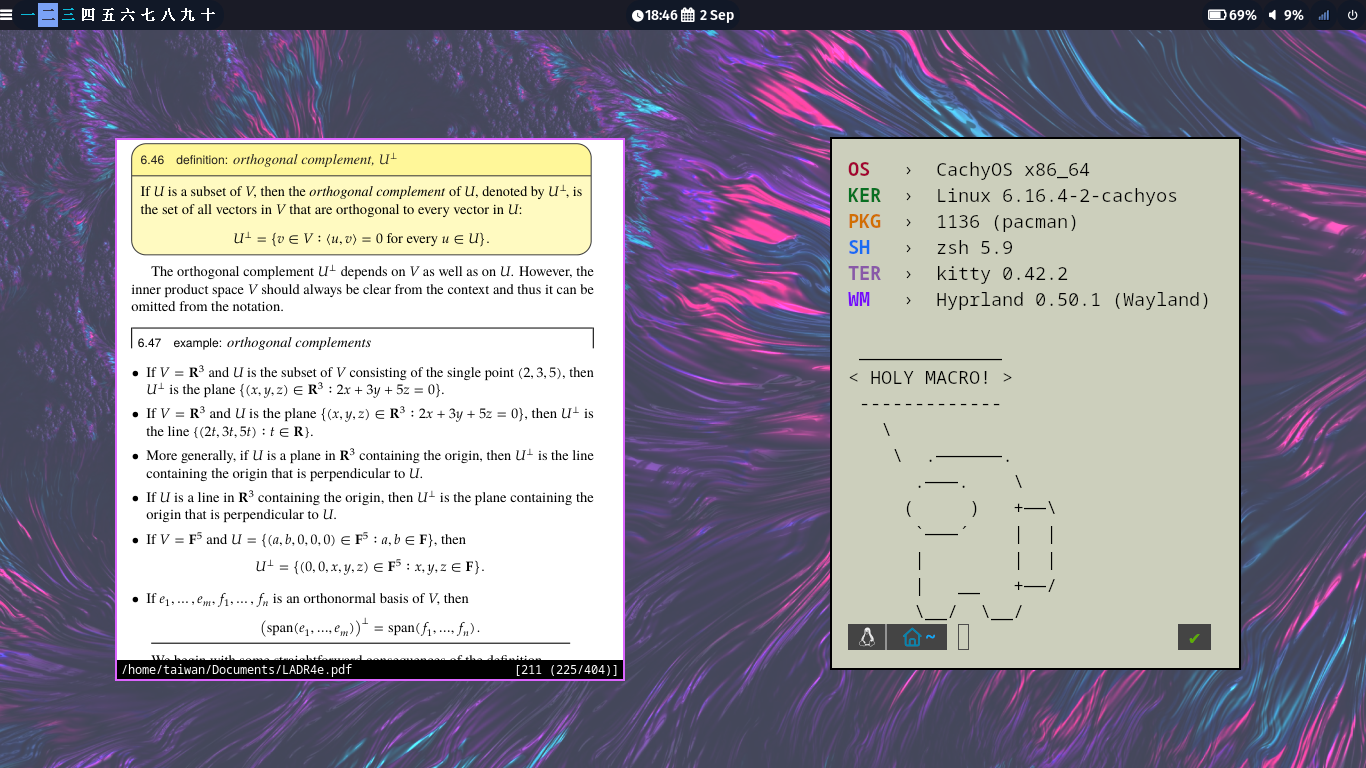Viewport: 1366px width, 768px height.
Task: Click the PDF path '/home/taiwan/Documents/LADR4e.pdf'
Action: coord(236,670)
